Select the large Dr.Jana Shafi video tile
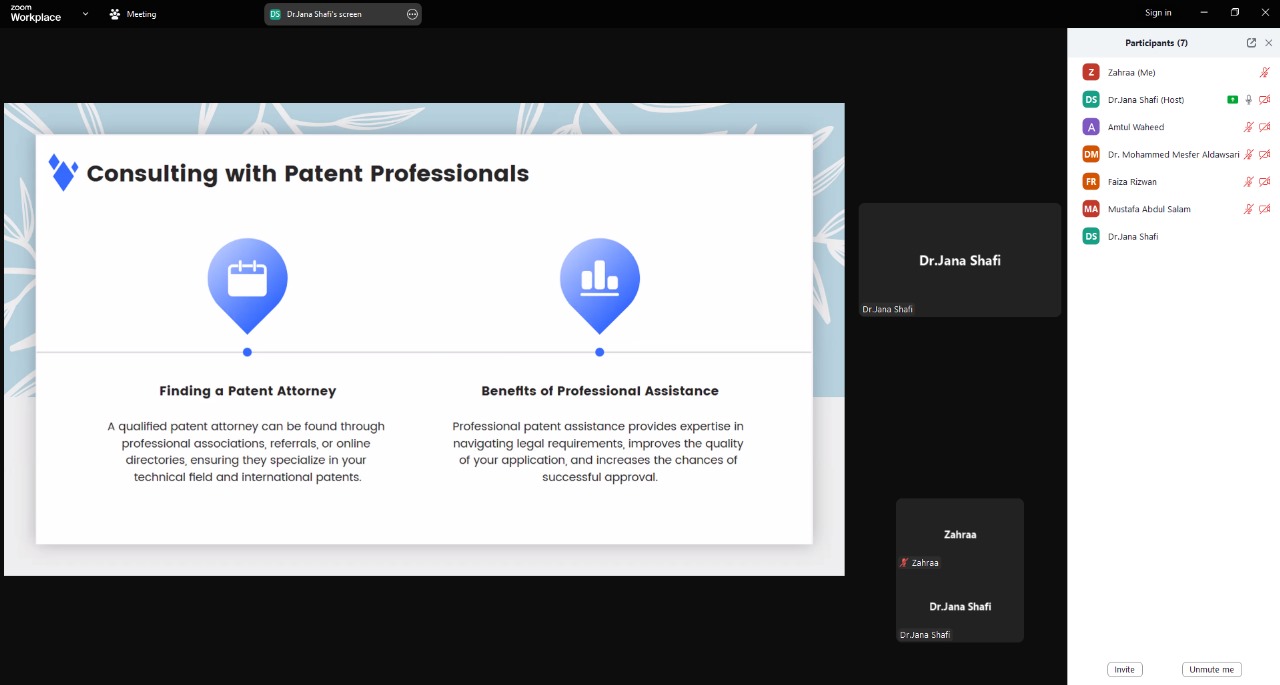 pos(959,260)
